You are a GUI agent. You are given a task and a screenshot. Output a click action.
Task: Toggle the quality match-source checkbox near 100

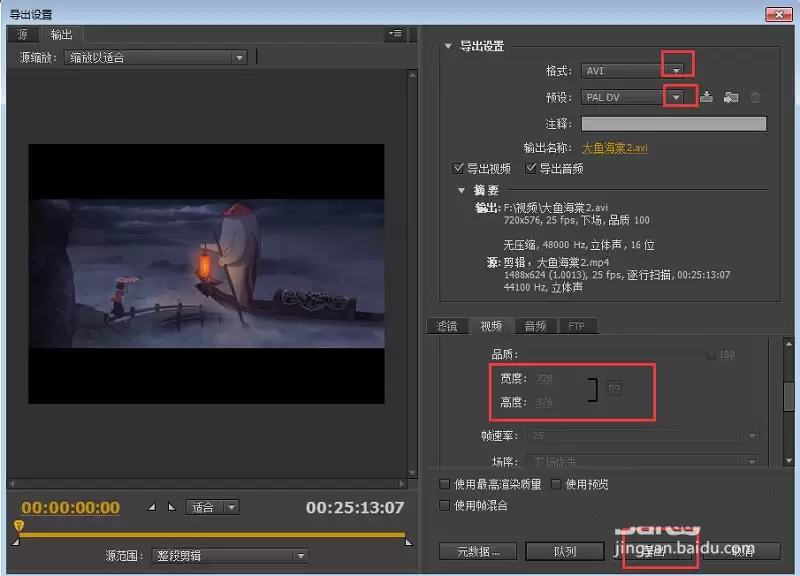711,355
